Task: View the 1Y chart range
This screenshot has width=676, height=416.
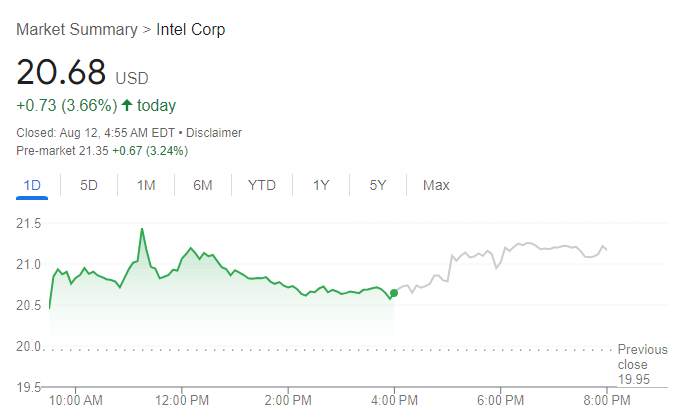Action: [x=321, y=185]
